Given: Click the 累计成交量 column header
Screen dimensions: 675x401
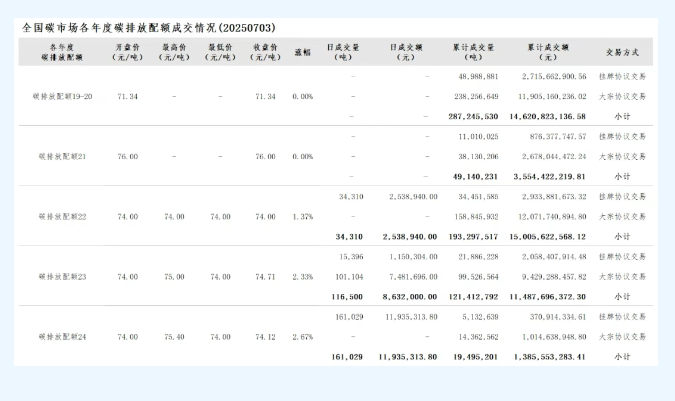Looking at the screenshot, I should point(473,52).
